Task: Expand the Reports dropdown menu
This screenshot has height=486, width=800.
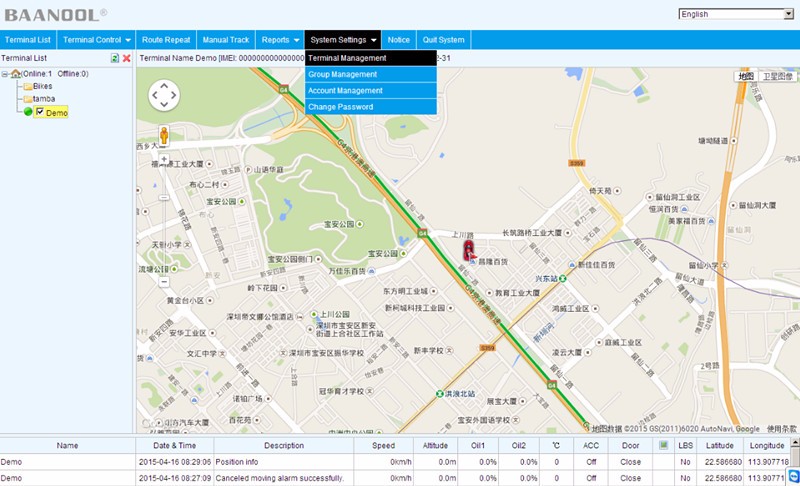Action: [x=280, y=40]
